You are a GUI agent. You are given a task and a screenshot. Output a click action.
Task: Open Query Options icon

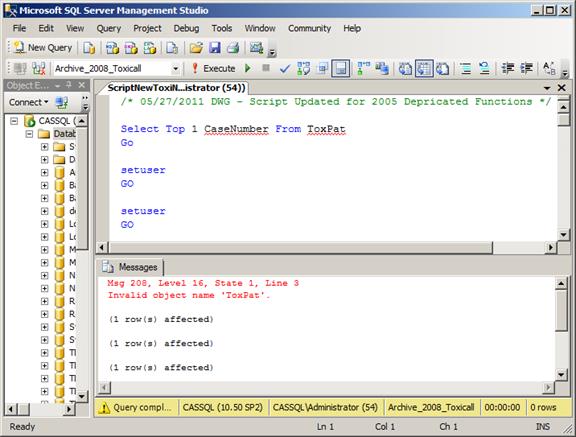click(323, 68)
